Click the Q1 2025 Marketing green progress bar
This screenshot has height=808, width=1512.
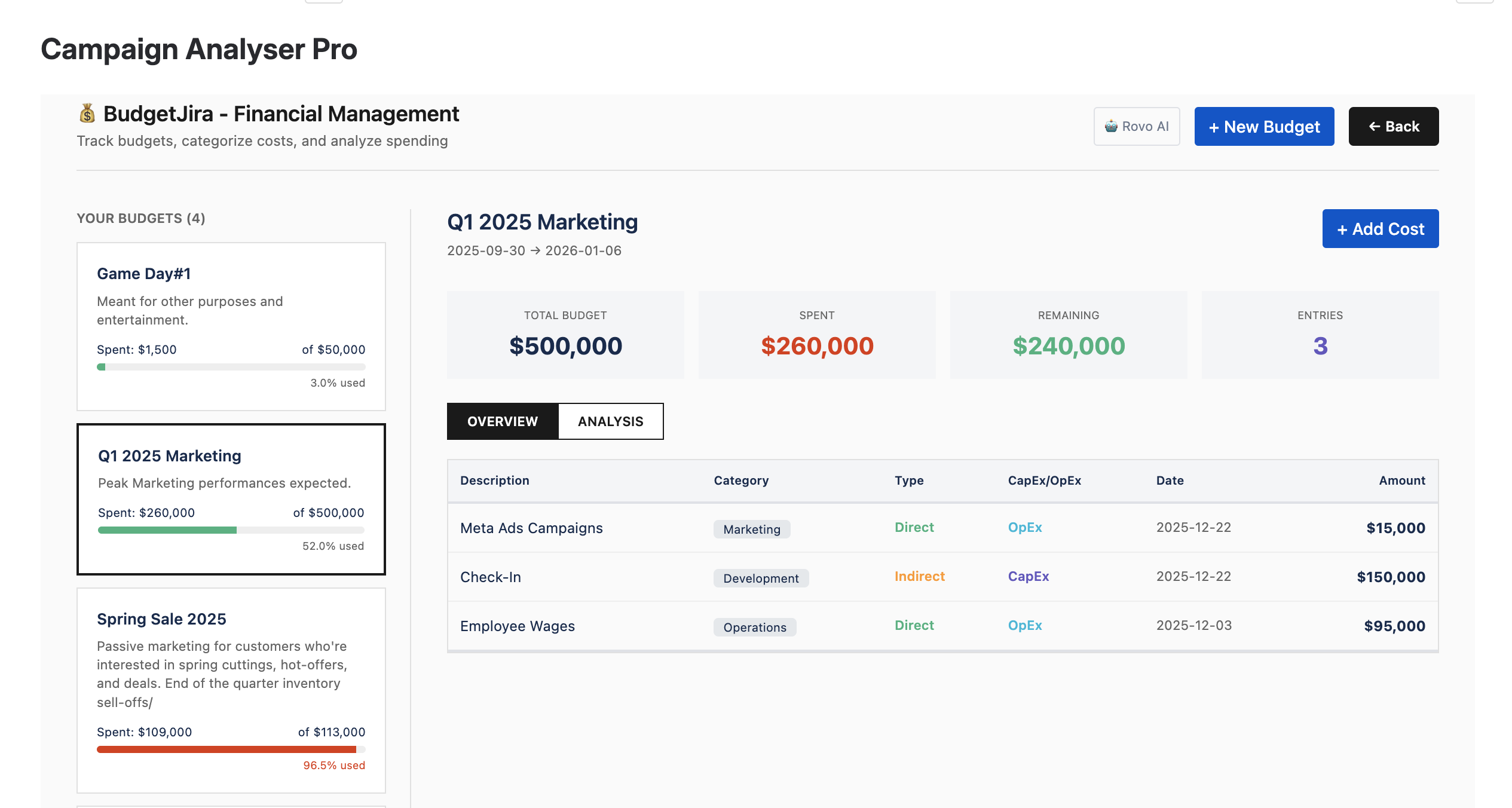[167, 530]
